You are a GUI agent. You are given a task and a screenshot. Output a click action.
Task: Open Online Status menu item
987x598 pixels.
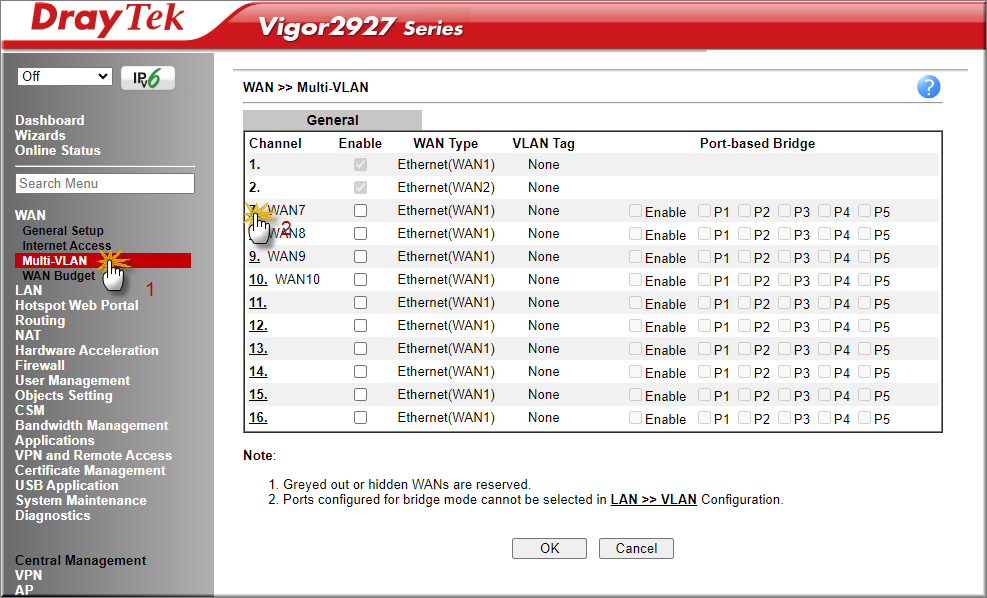point(58,150)
